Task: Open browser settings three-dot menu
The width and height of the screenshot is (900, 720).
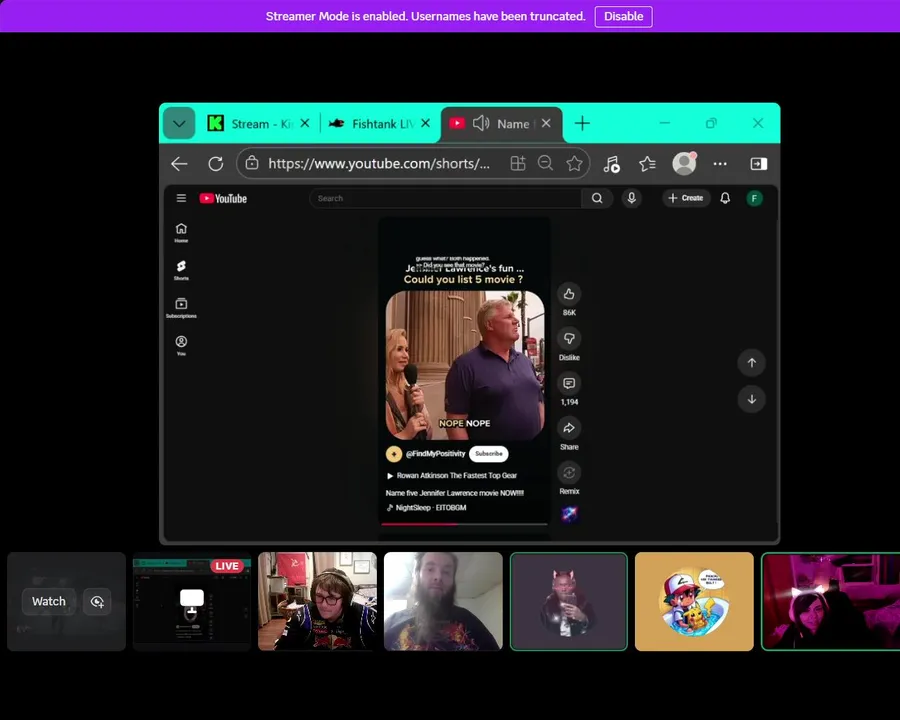Action: pyautogui.click(x=720, y=164)
